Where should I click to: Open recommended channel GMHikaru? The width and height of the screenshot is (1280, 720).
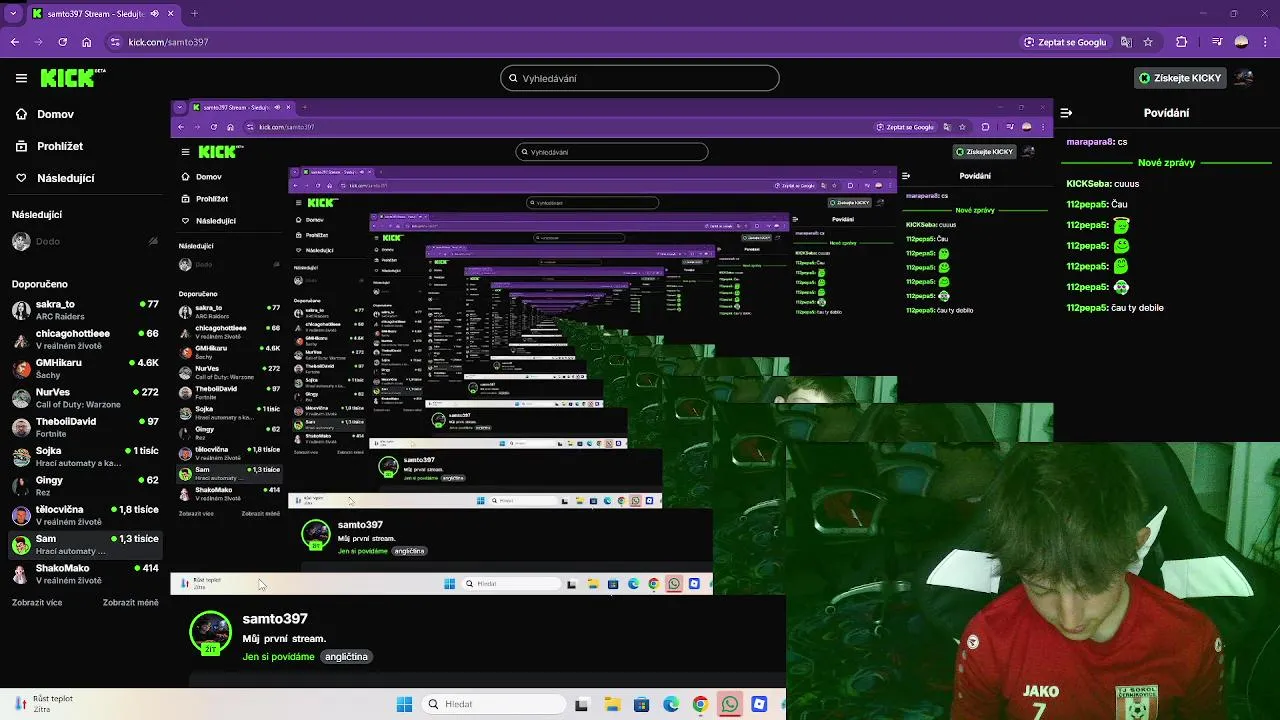84,368
